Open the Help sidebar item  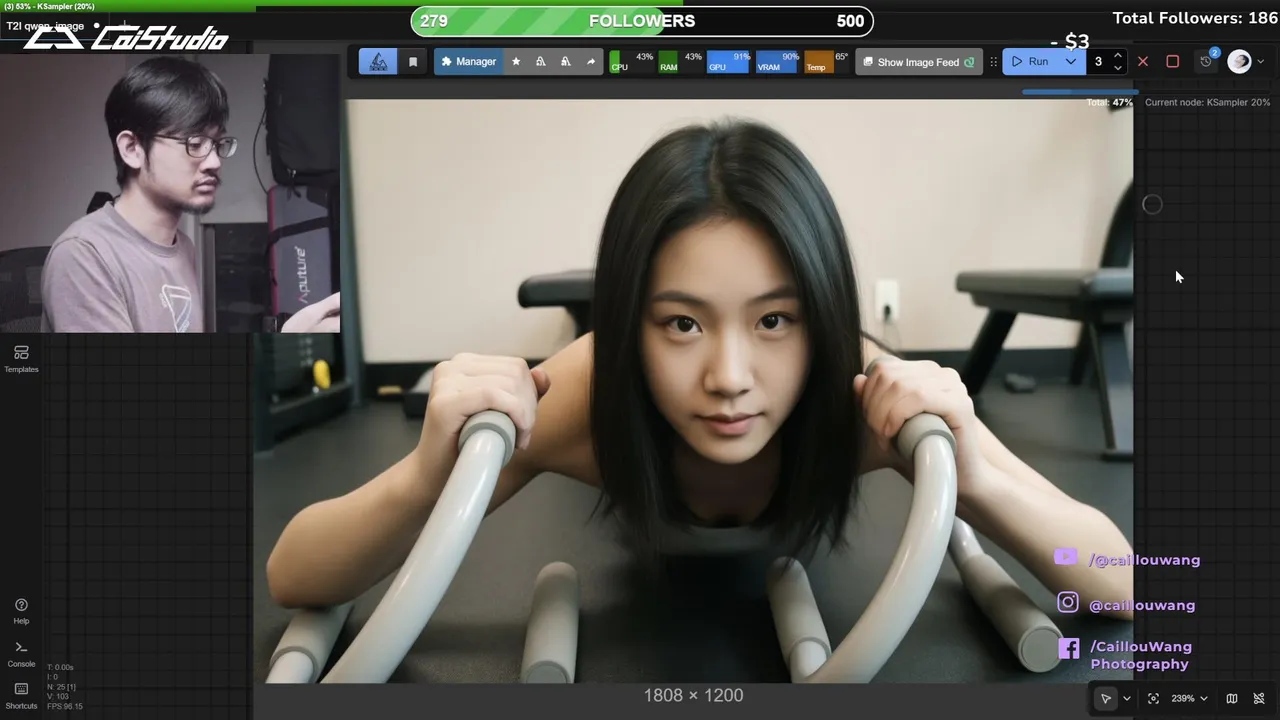(x=21, y=611)
